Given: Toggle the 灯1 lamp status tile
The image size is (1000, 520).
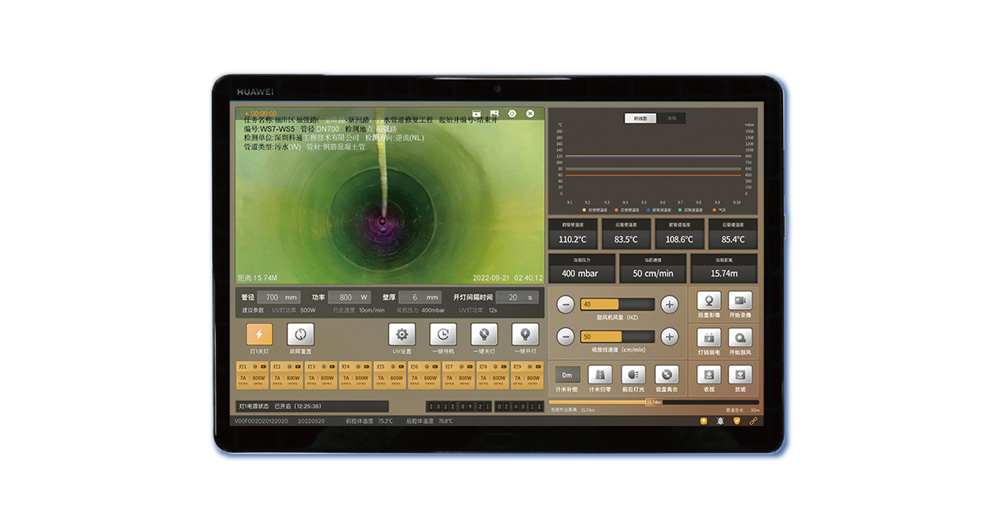Looking at the screenshot, I should click(x=253, y=375).
